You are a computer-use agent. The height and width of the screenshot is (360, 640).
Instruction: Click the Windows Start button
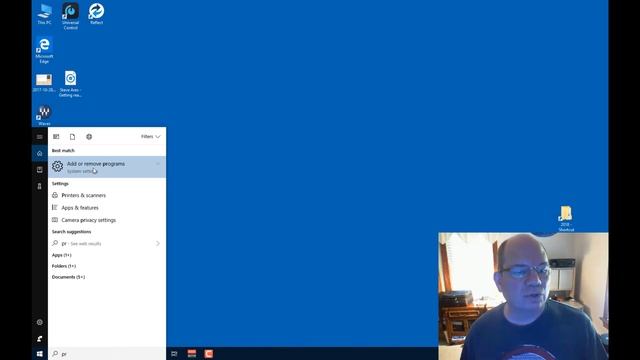[x=40, y=354]
